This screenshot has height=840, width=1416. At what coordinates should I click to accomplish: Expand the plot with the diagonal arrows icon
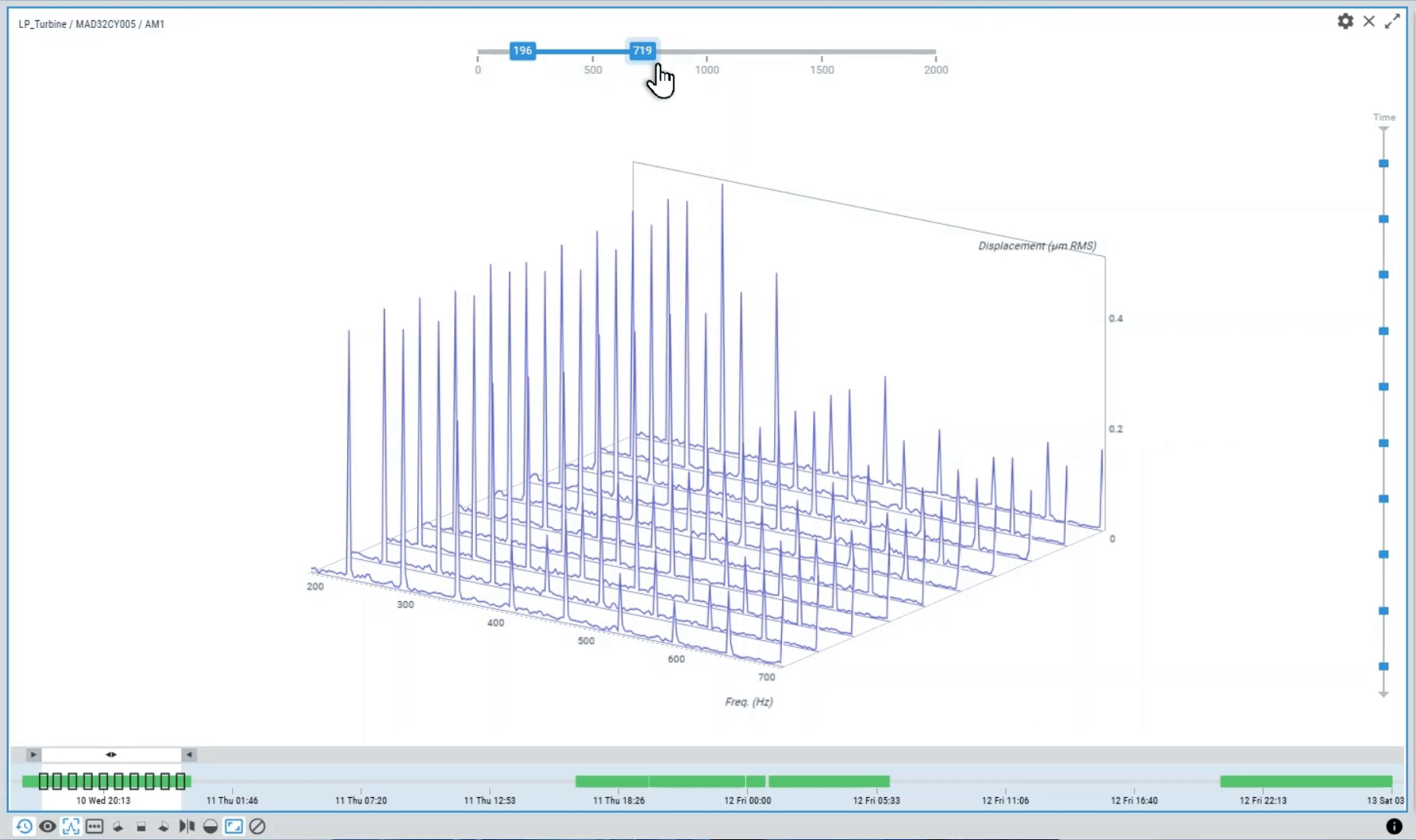click(1392, 22)
